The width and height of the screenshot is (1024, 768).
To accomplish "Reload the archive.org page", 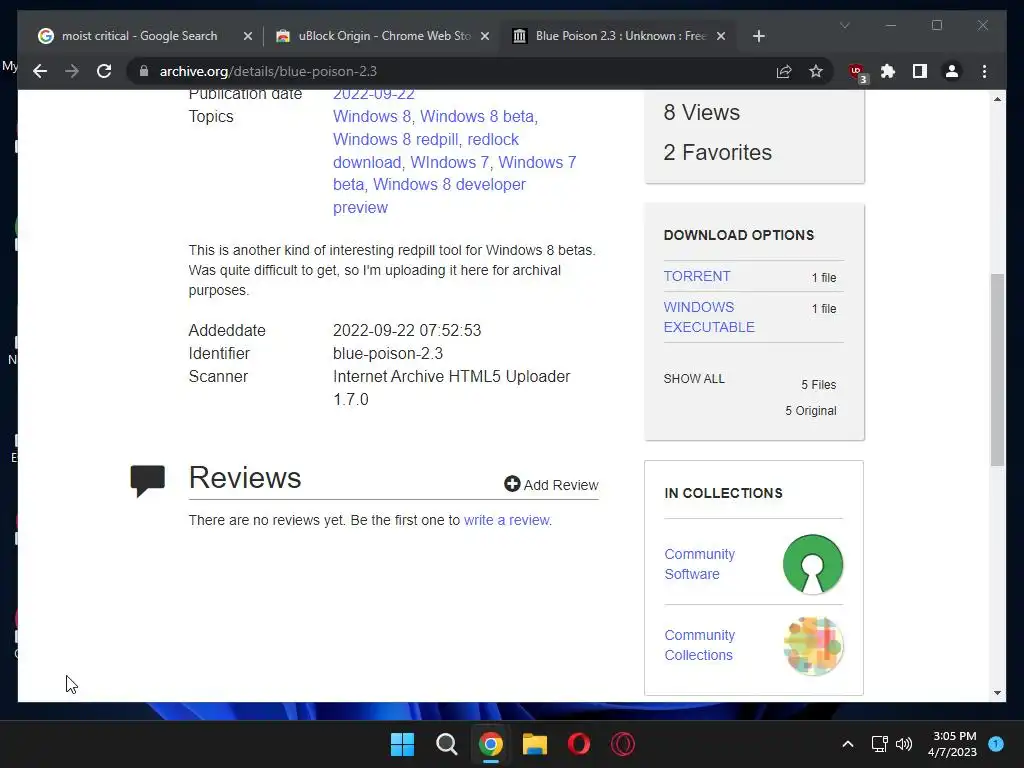I will click(104, 71).
